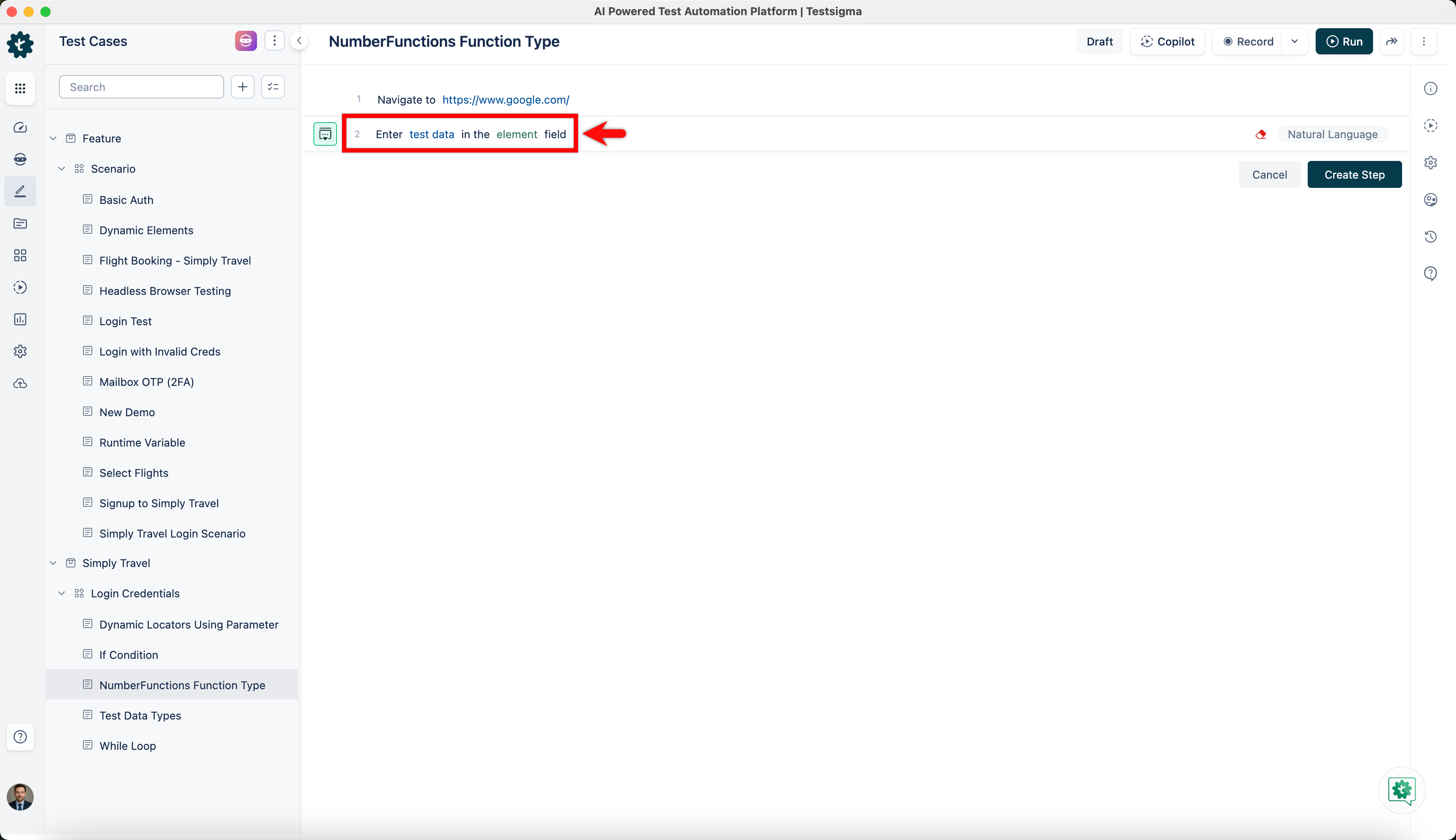Collapse the Login Credentials scenario

(62, 594)
